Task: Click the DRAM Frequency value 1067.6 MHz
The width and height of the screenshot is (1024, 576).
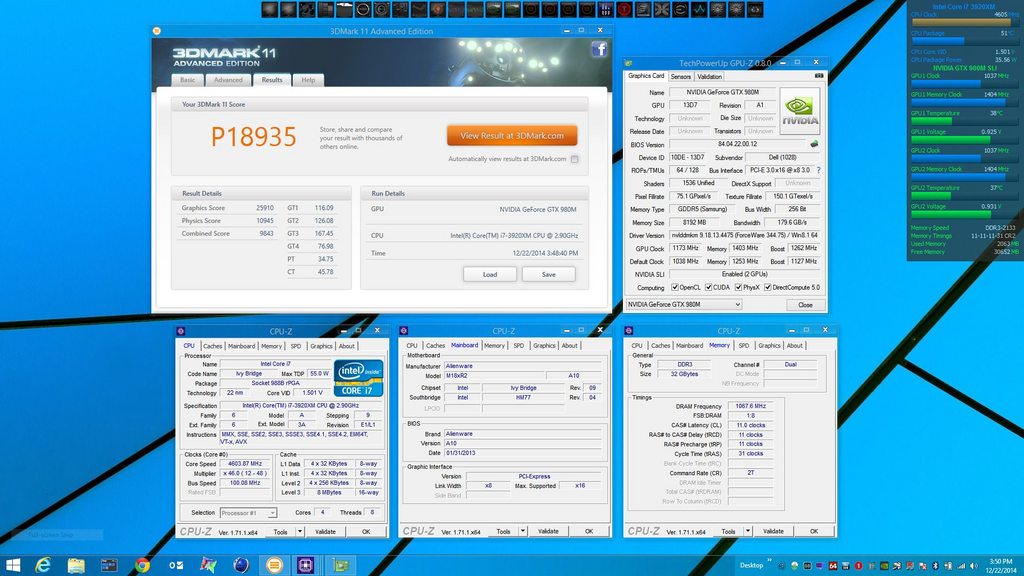Action: point(750,406)
